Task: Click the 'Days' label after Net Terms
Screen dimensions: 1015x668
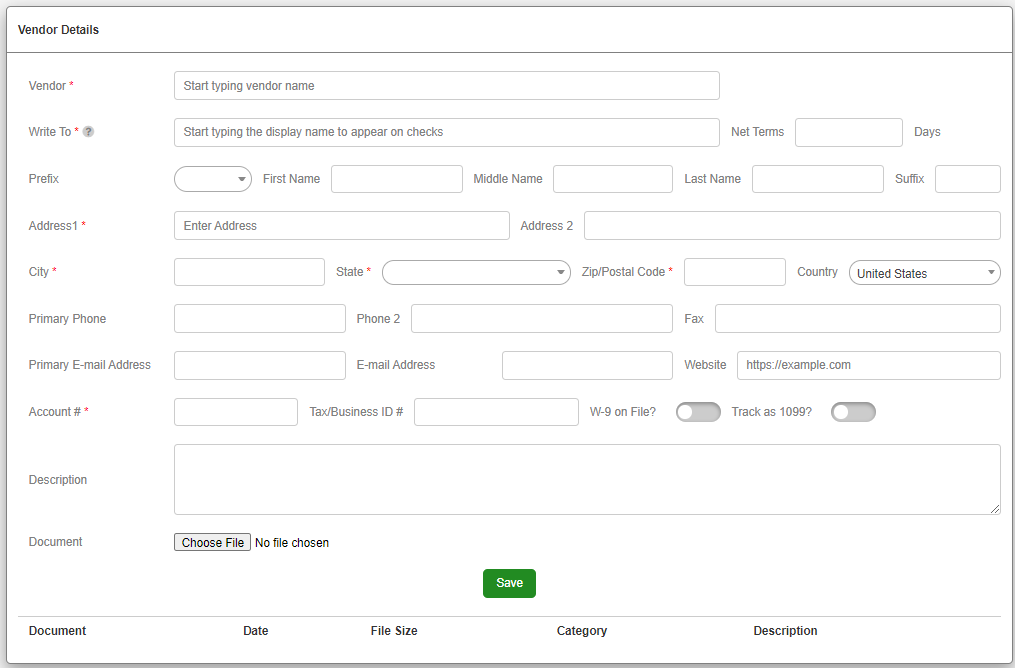Action: [927, 131]
